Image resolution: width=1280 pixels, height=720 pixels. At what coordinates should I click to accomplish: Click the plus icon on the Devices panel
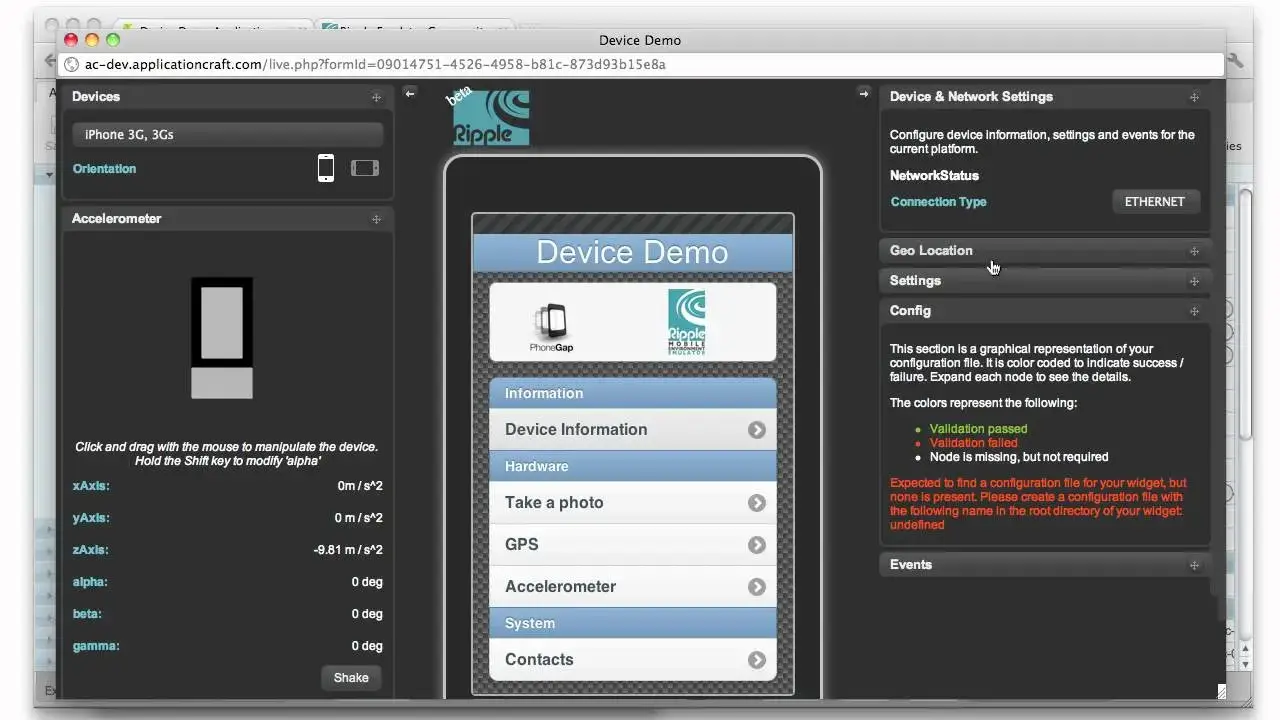click(x=377, y=97)
